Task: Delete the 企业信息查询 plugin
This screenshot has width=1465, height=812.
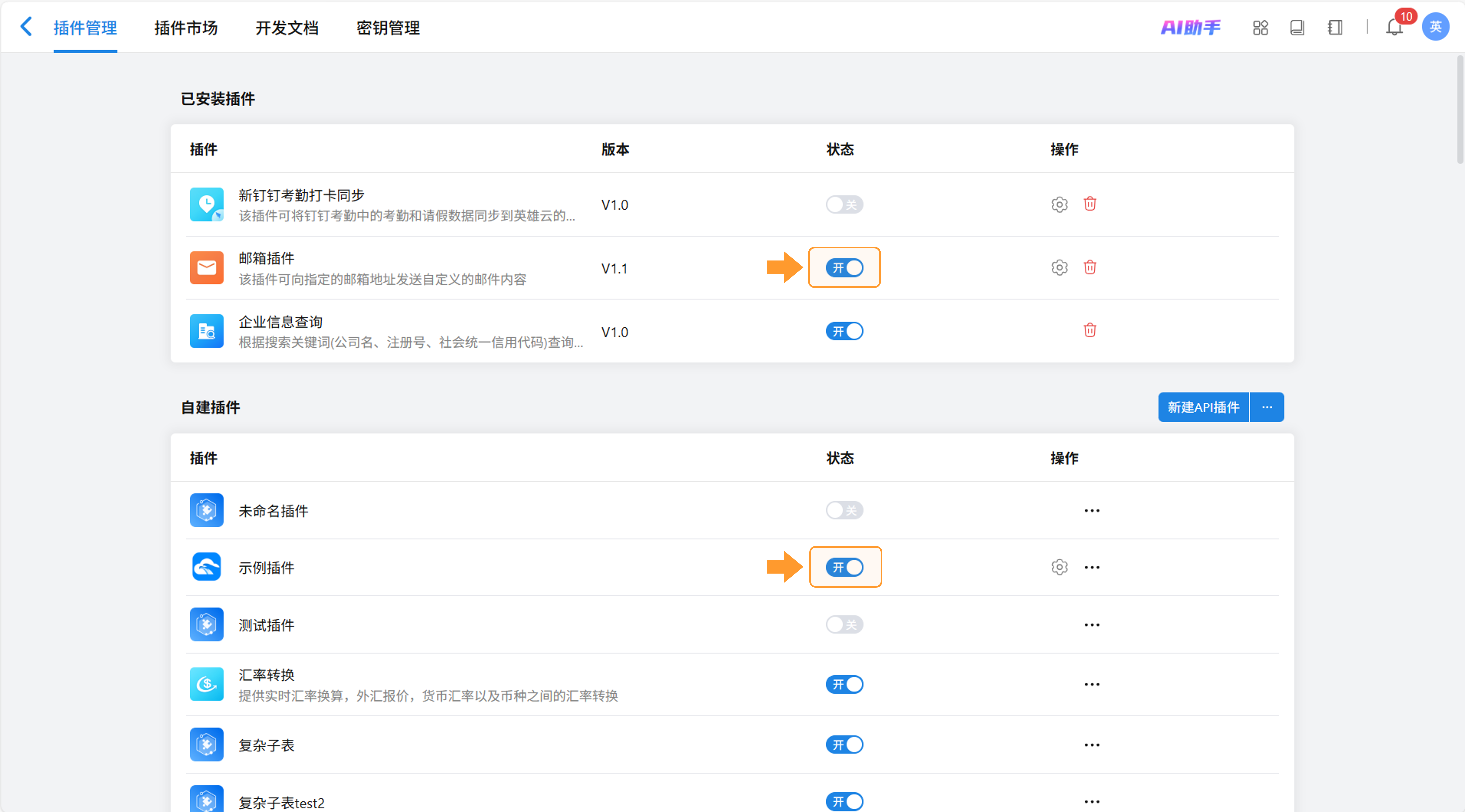Action: pyautogui.click(x=1090, y=330)
